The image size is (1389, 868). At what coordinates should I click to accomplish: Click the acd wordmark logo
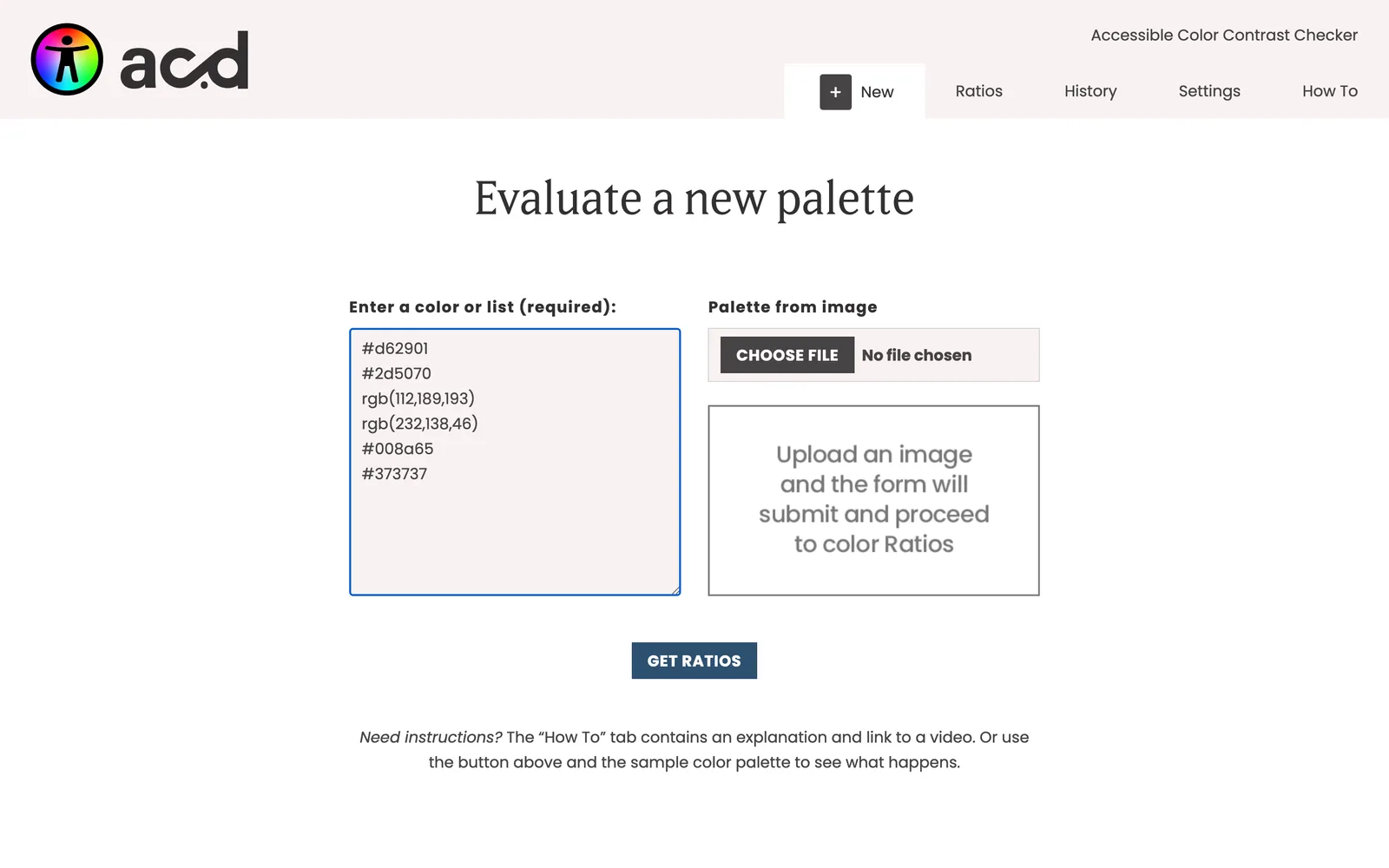185,61
